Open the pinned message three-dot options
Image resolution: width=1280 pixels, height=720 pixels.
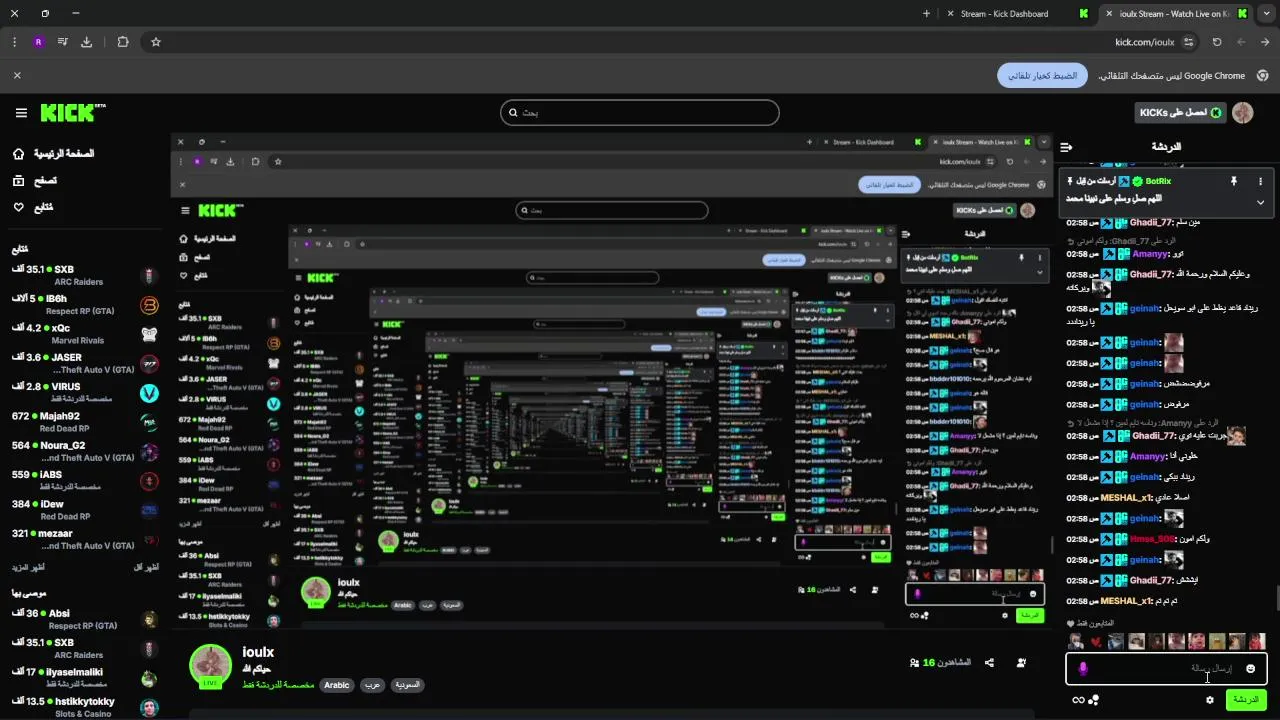(1260, 181)
